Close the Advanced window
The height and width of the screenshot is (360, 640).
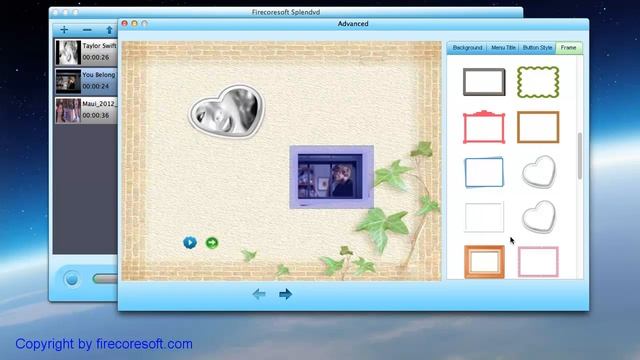click(124, 24)
